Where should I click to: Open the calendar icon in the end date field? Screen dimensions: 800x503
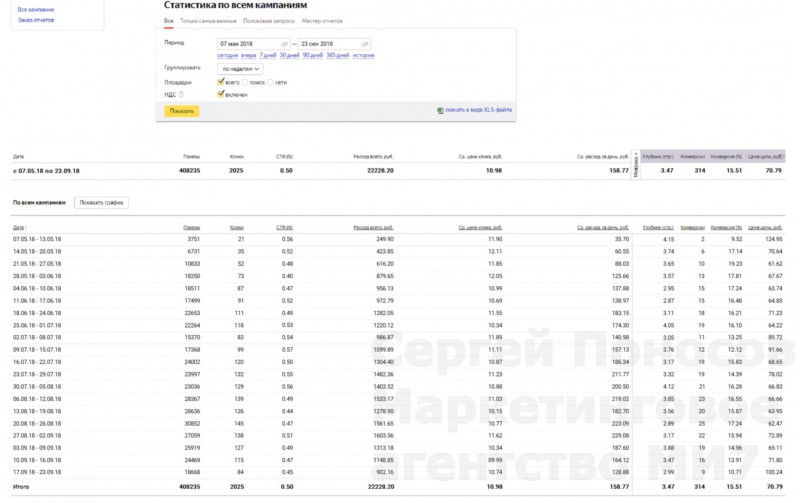point(365,44)
